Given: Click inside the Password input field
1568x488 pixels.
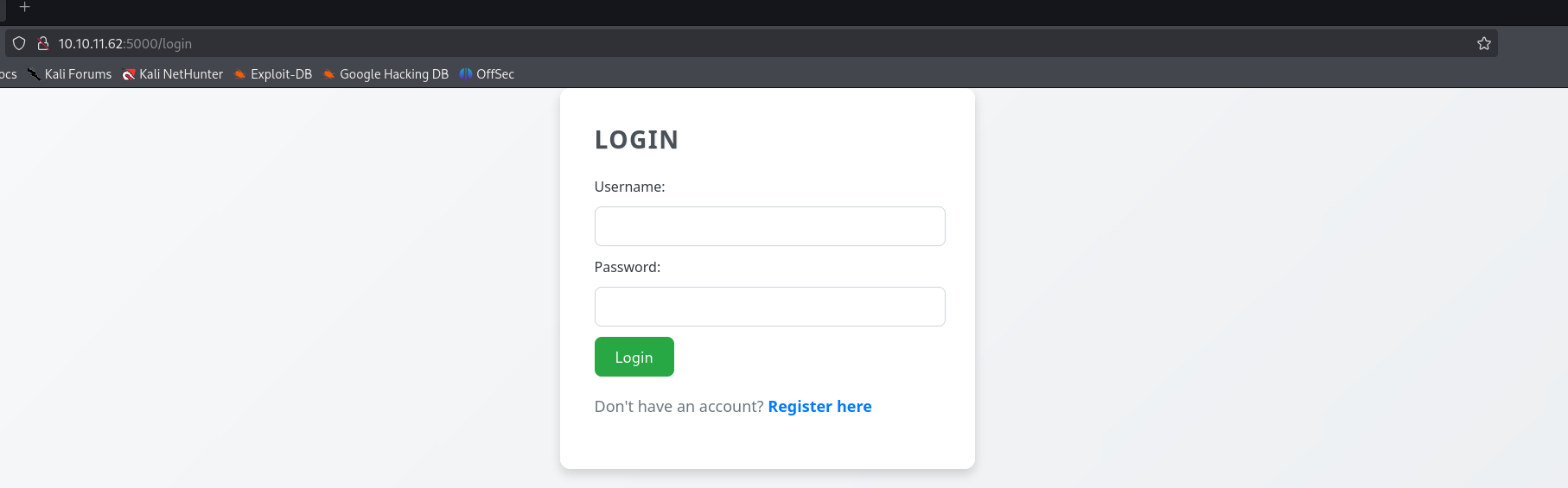Looking at the screenshot, I should click(x=769, y=307).
